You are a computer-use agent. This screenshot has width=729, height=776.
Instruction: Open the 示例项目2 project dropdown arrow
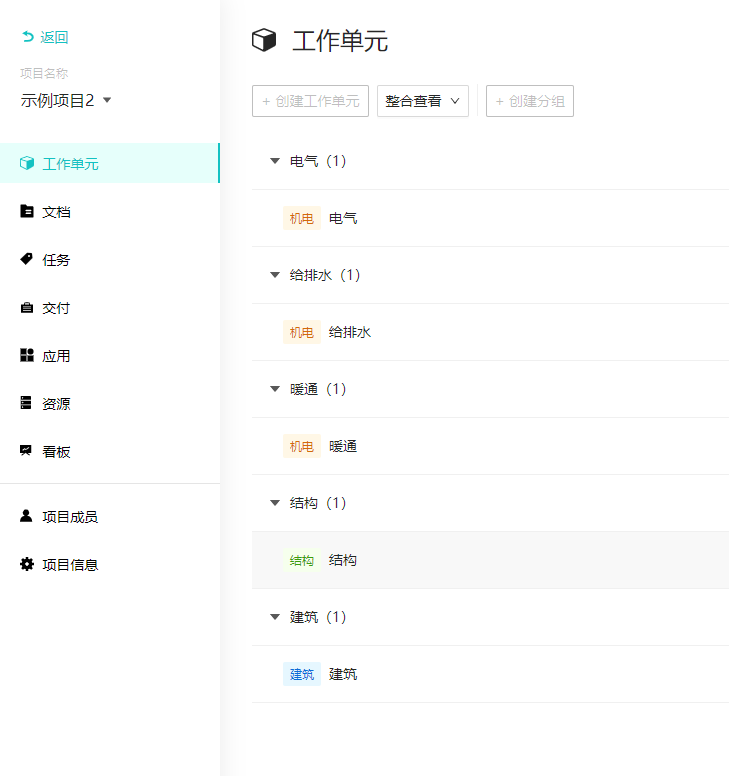pyautogui.click(x=107, y=100)
